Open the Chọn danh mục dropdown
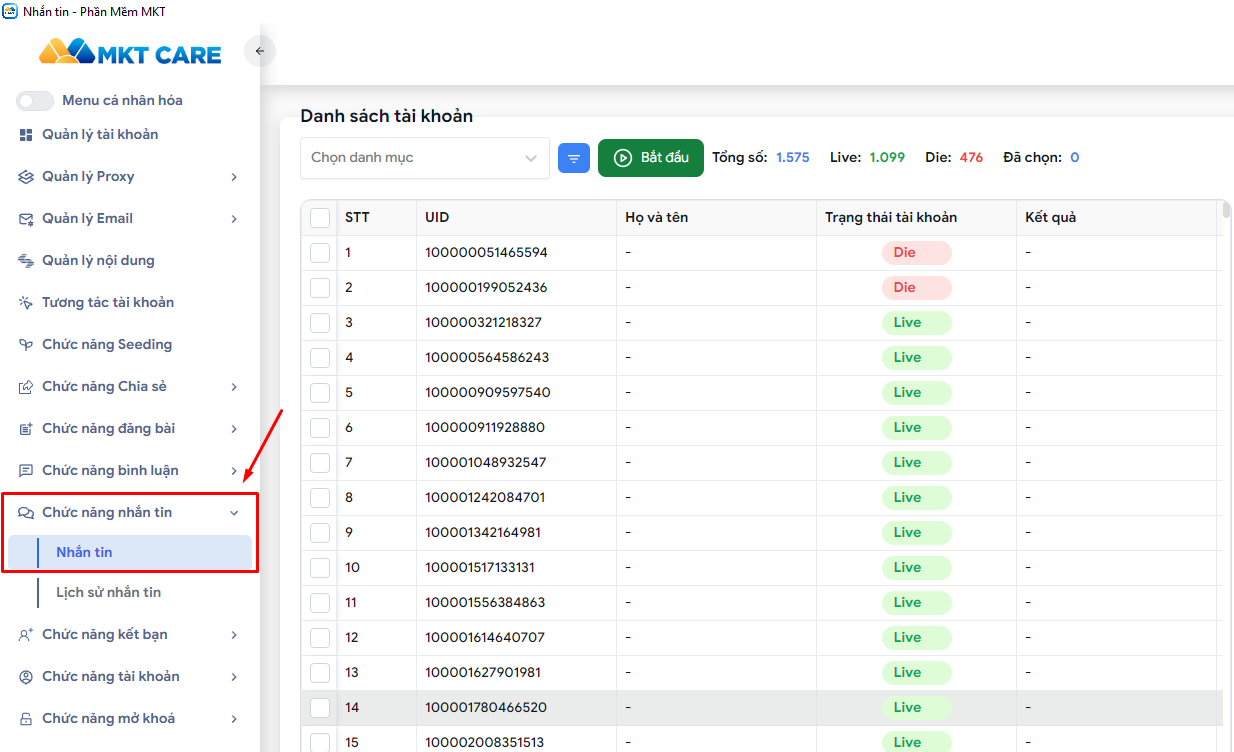The image size is (1234, 752). 425,158
